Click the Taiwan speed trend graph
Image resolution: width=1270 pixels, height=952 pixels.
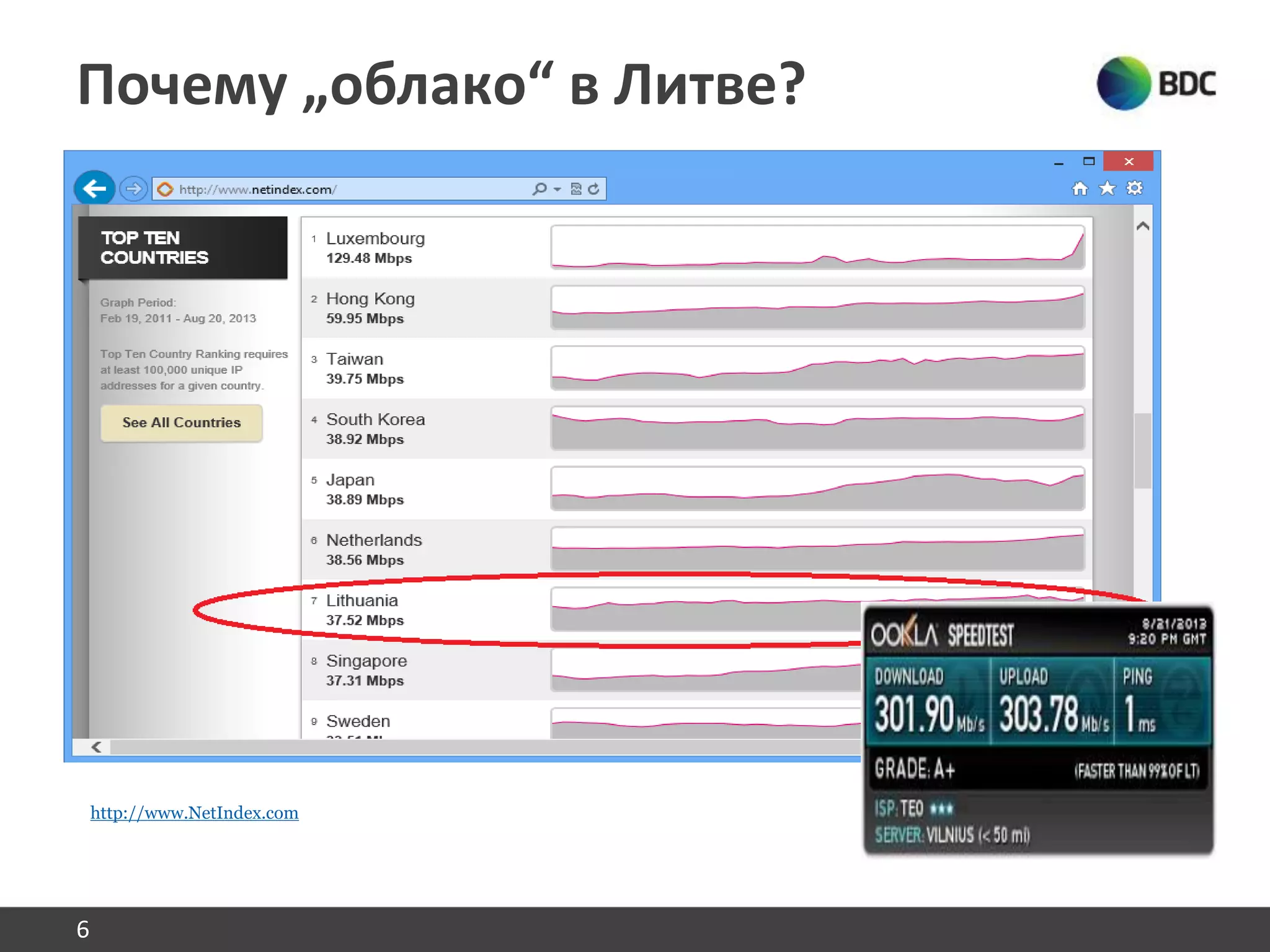click(x=817, y=368)
